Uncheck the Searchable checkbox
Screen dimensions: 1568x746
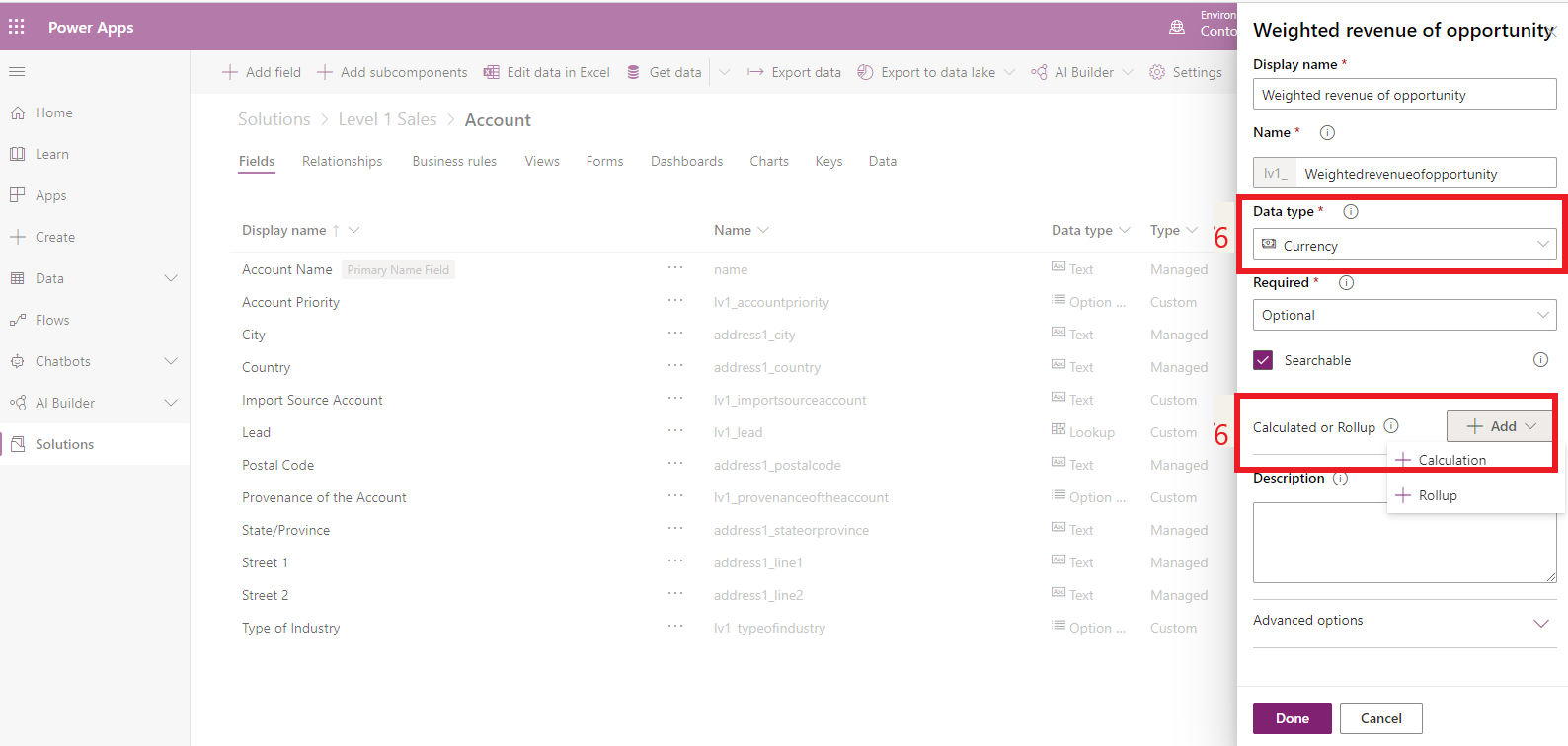(x=1263, y=360)
